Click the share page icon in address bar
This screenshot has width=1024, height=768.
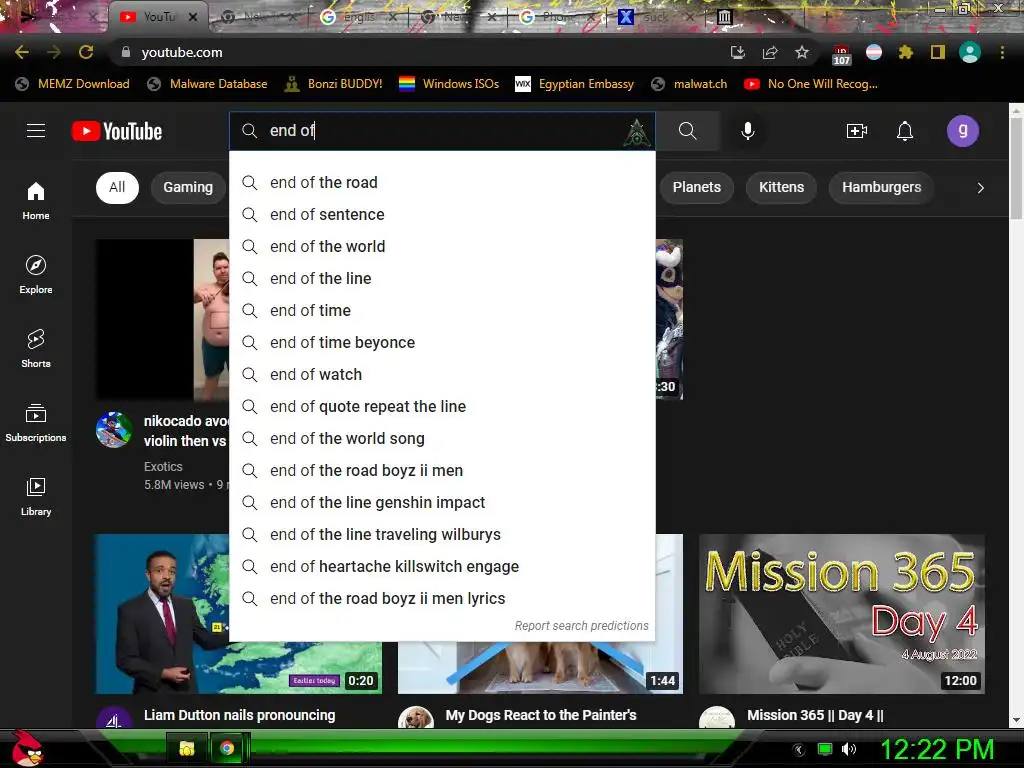(770, 52)
